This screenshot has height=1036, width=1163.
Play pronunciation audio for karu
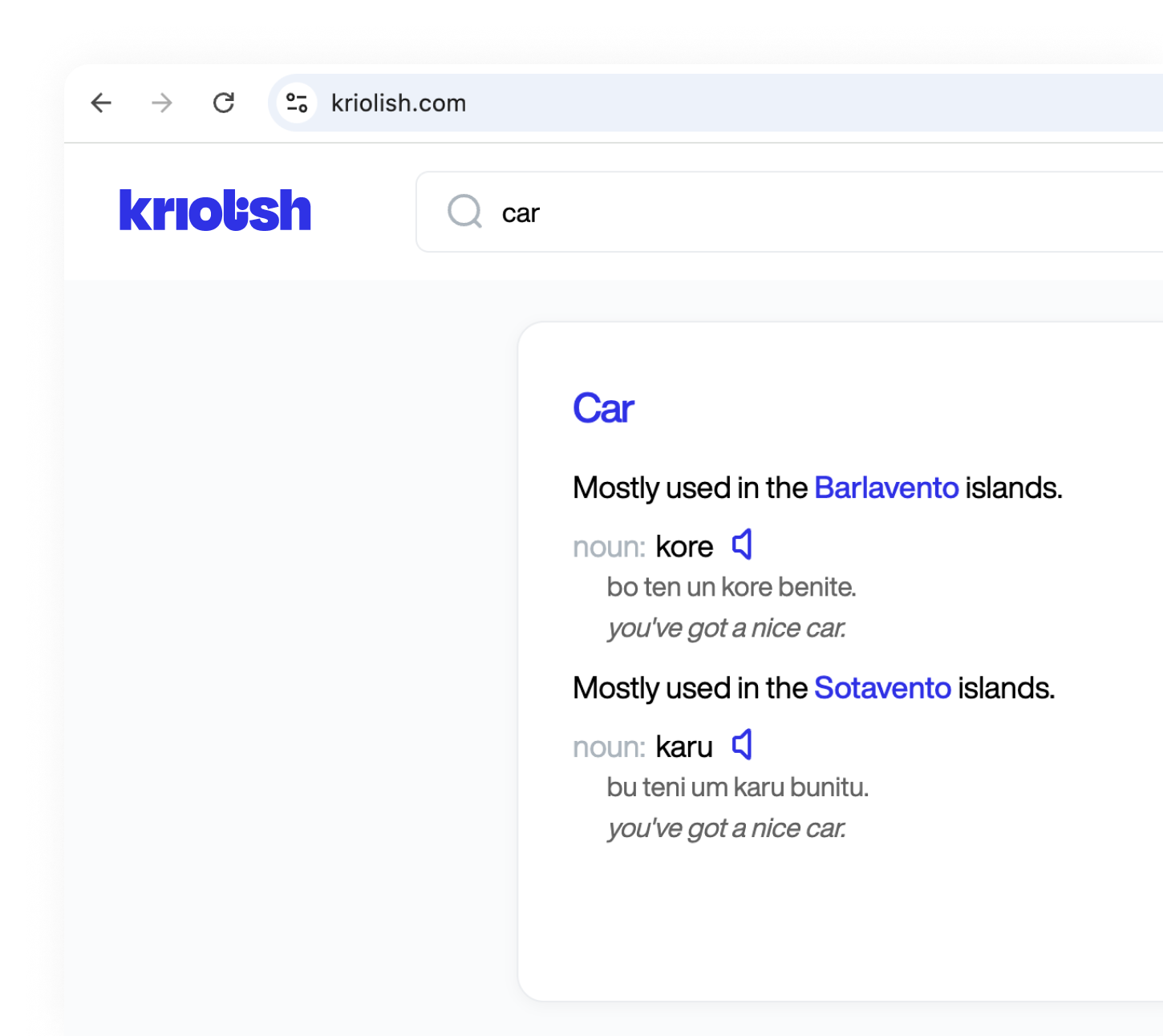click(x=743, y=746)
